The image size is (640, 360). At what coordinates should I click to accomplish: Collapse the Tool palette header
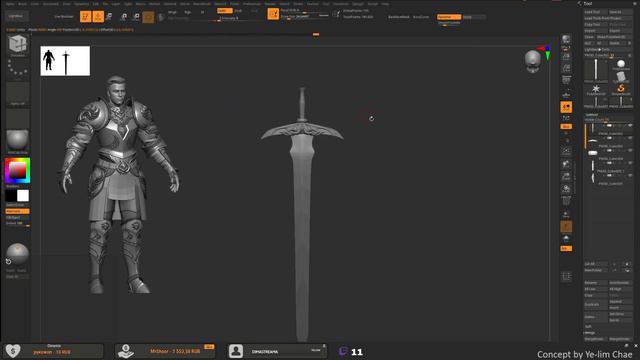pos(588,3)
